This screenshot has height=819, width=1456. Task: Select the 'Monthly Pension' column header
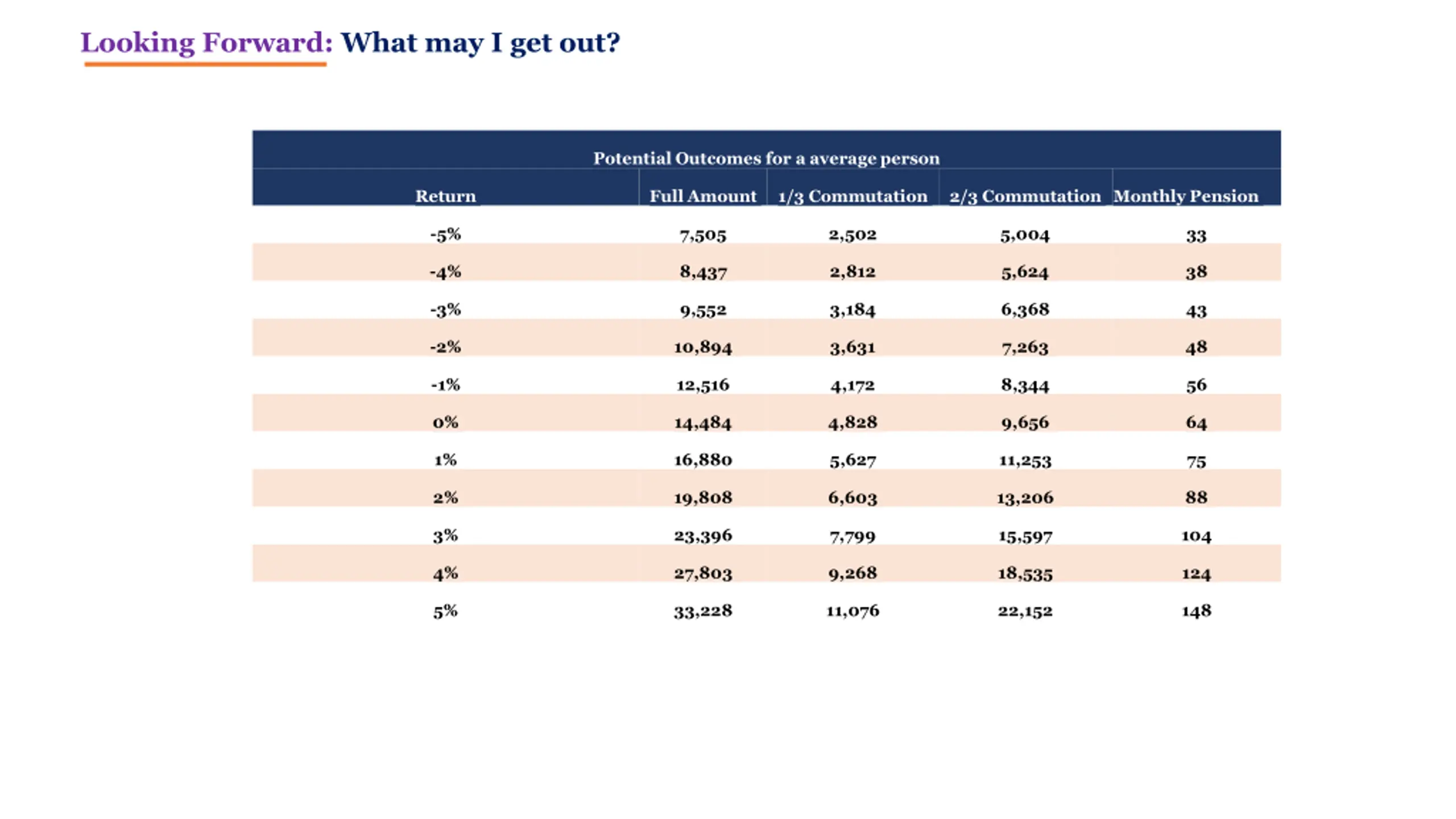pos(1186,196)
